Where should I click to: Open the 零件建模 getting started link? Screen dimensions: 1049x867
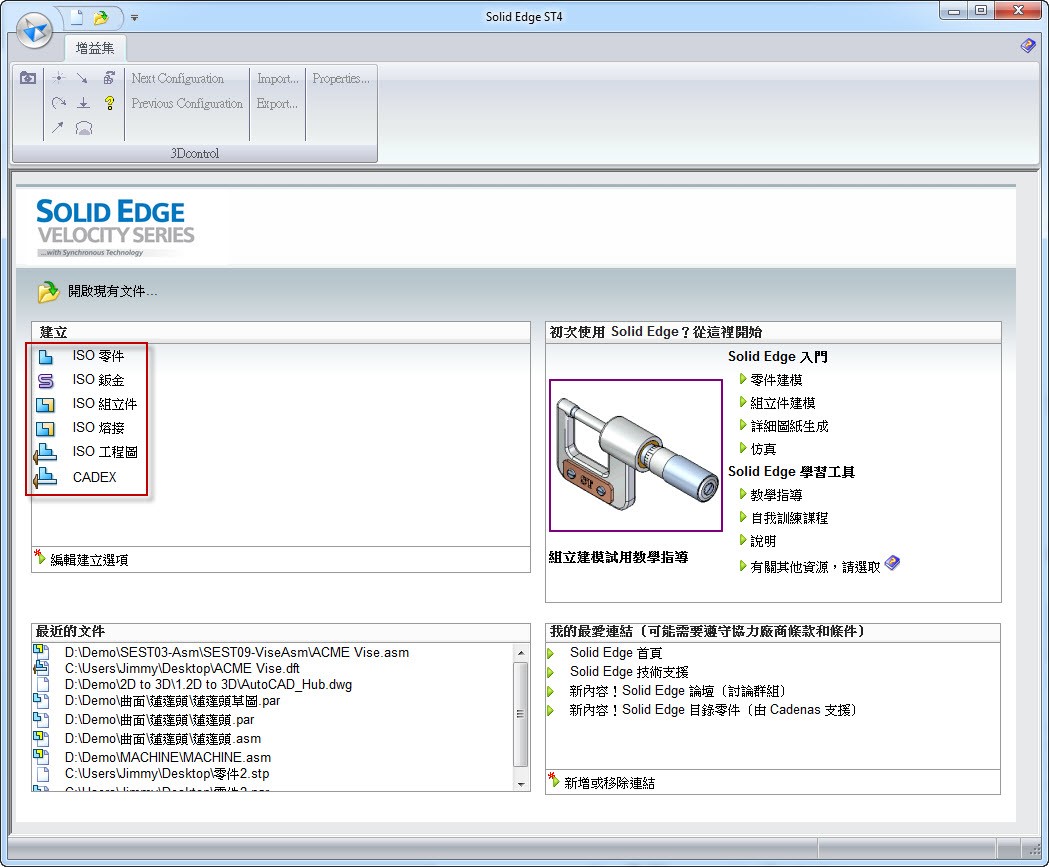click(776, 380)
